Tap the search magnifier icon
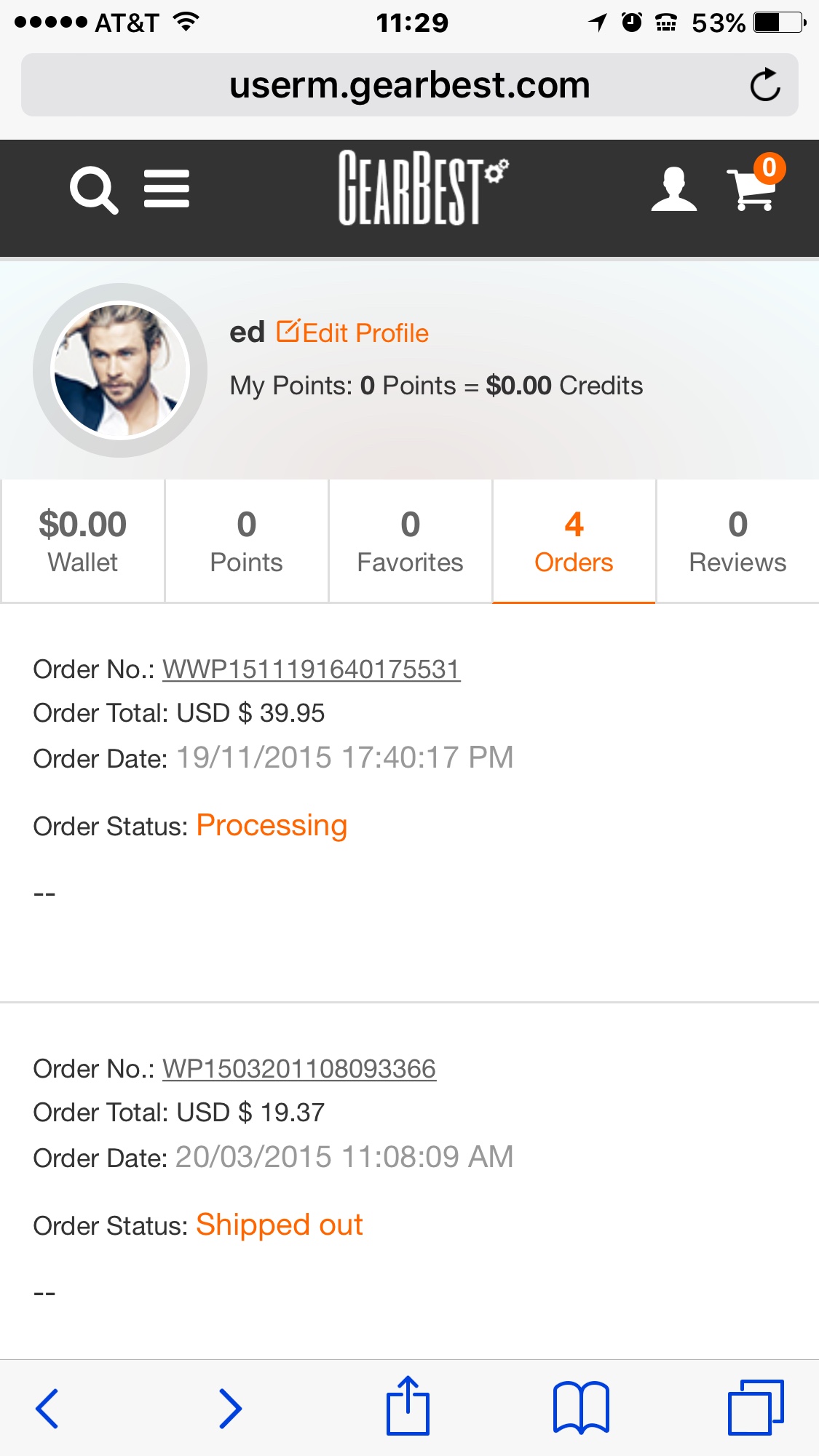 pyautogui.click(x=93, y=190)
